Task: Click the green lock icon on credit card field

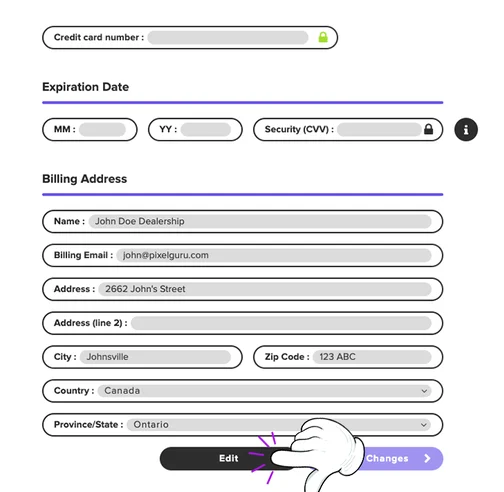Action: coord(323,37)
